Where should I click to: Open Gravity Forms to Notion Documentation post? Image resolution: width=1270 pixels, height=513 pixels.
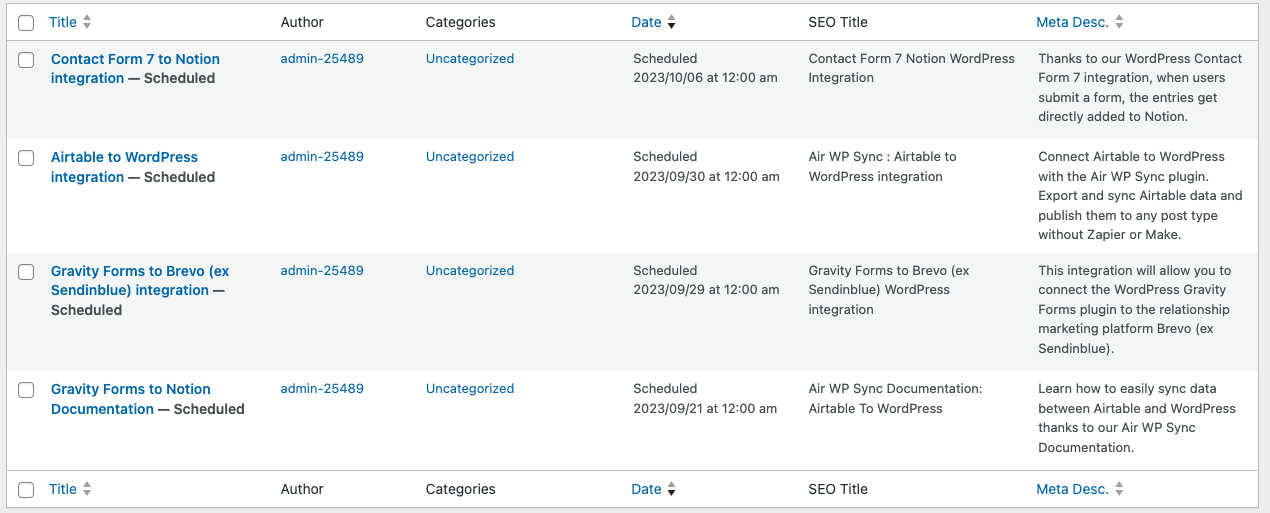pos(130,399)
